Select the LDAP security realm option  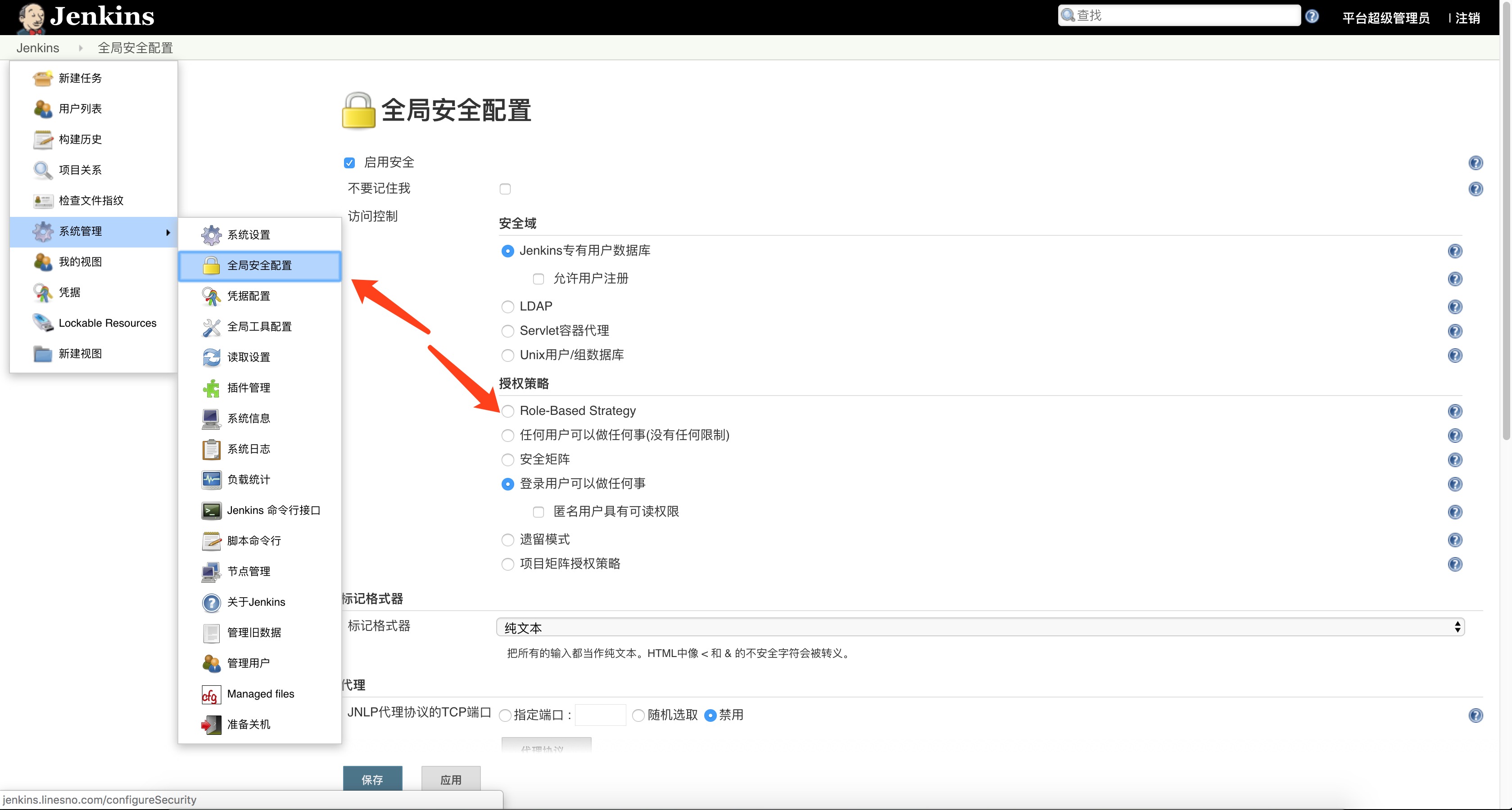tap(508, 307)
